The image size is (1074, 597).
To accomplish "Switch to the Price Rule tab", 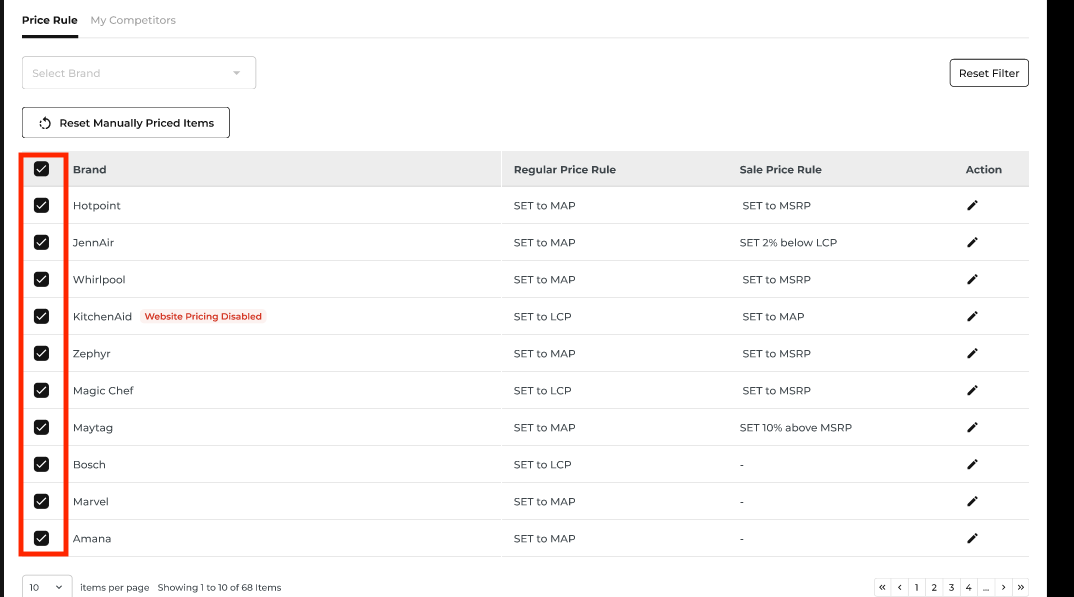I will click(49, 21).
